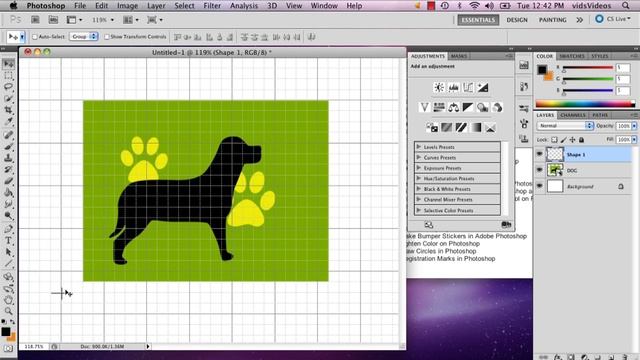Image resolution: width=640 pixels, height=360 pixels.
Task: Open Spotlight search in menu bar
Action: coord(625,6)
